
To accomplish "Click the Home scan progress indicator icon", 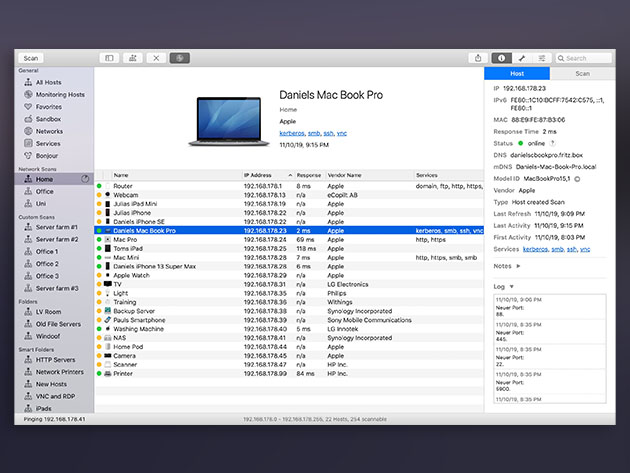I will coord(85,179).
